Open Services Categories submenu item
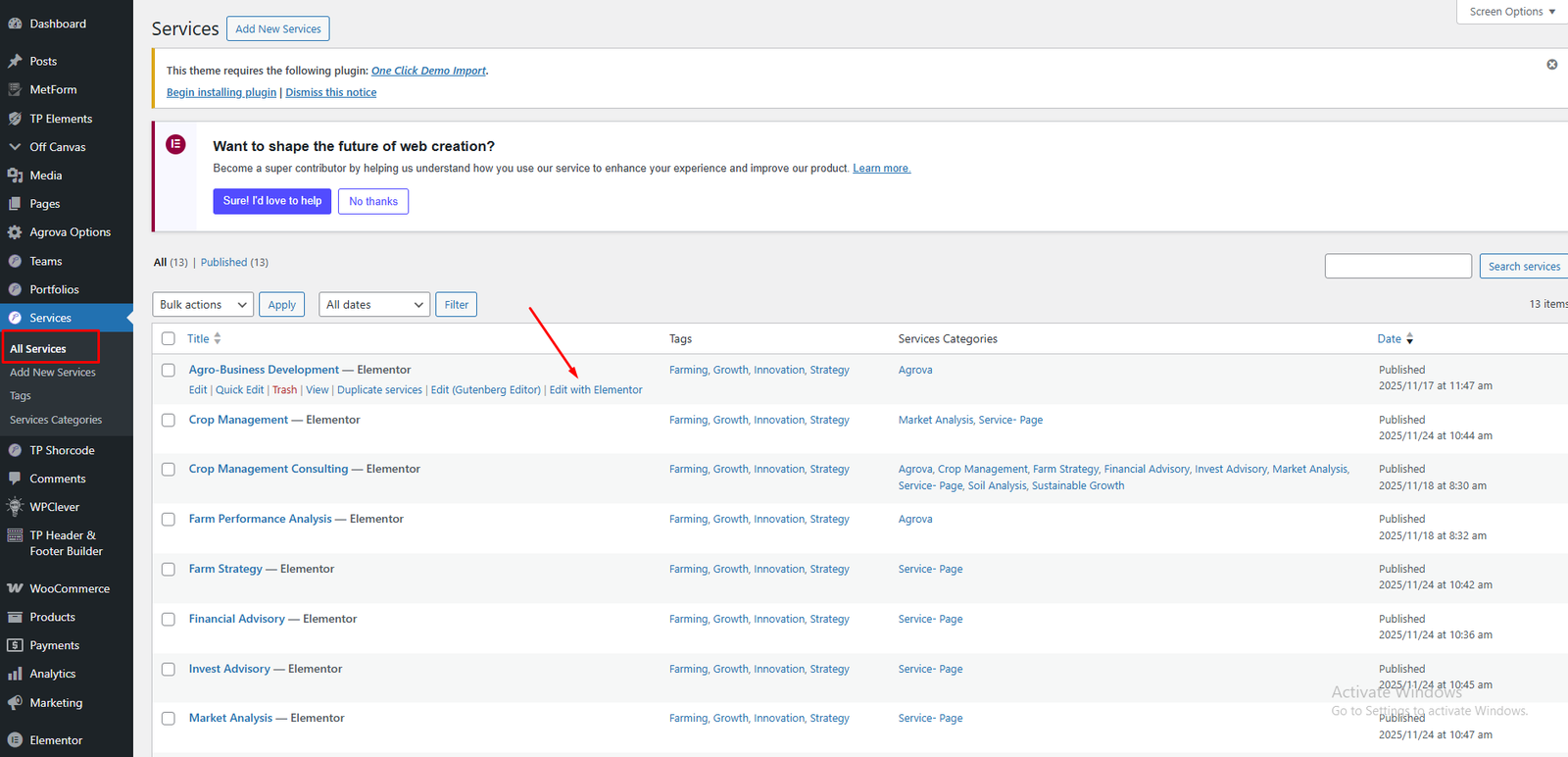 pyautogui.click(x=56, y=420)
